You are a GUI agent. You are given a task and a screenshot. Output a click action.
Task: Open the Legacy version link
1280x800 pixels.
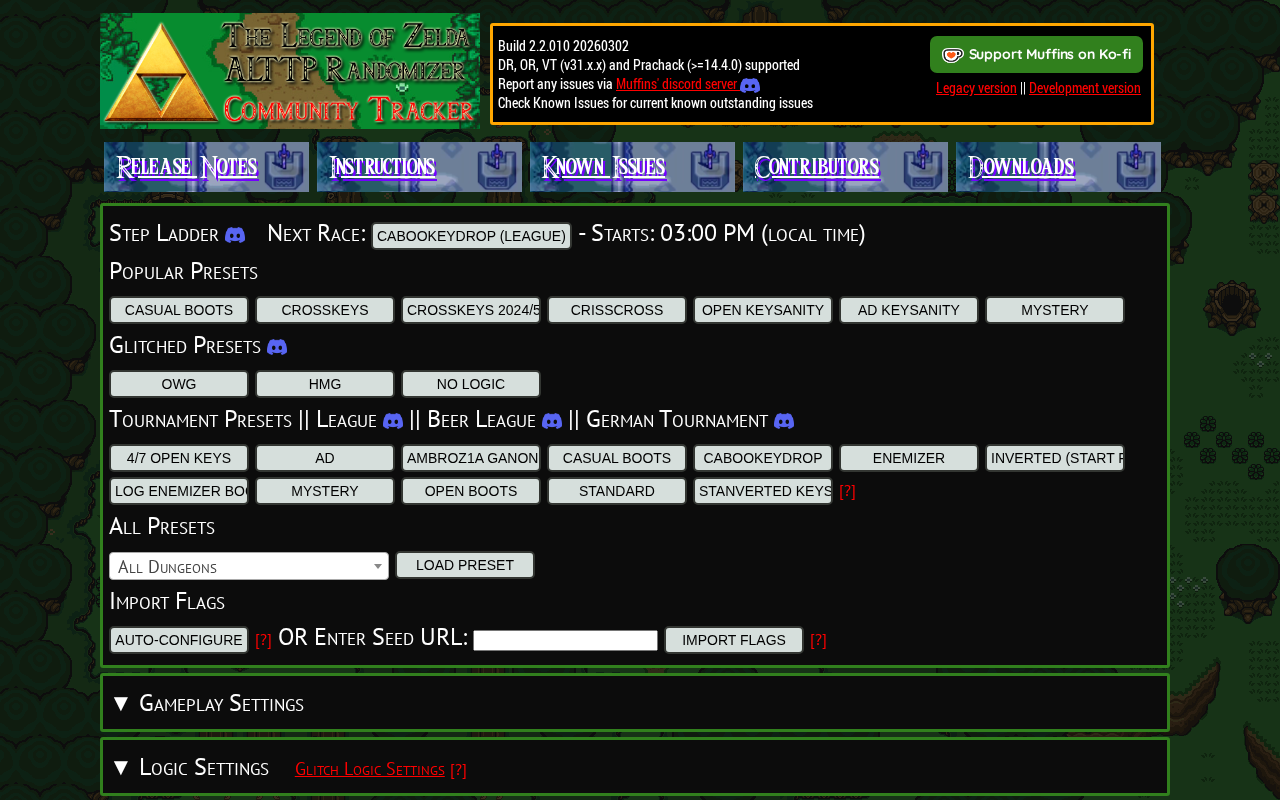(x=976, y=88)
